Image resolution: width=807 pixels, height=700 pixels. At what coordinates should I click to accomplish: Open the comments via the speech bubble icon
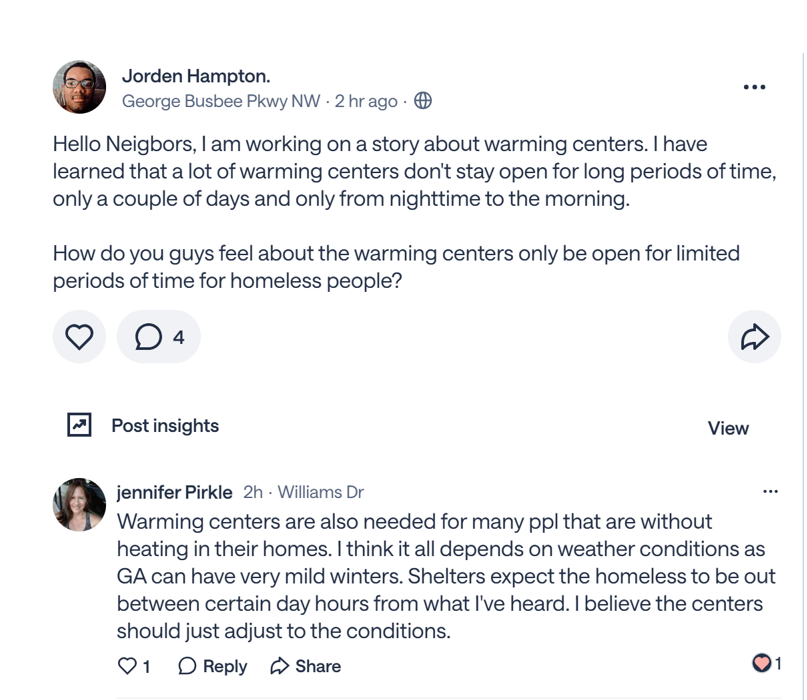click(x=148, y=337)
